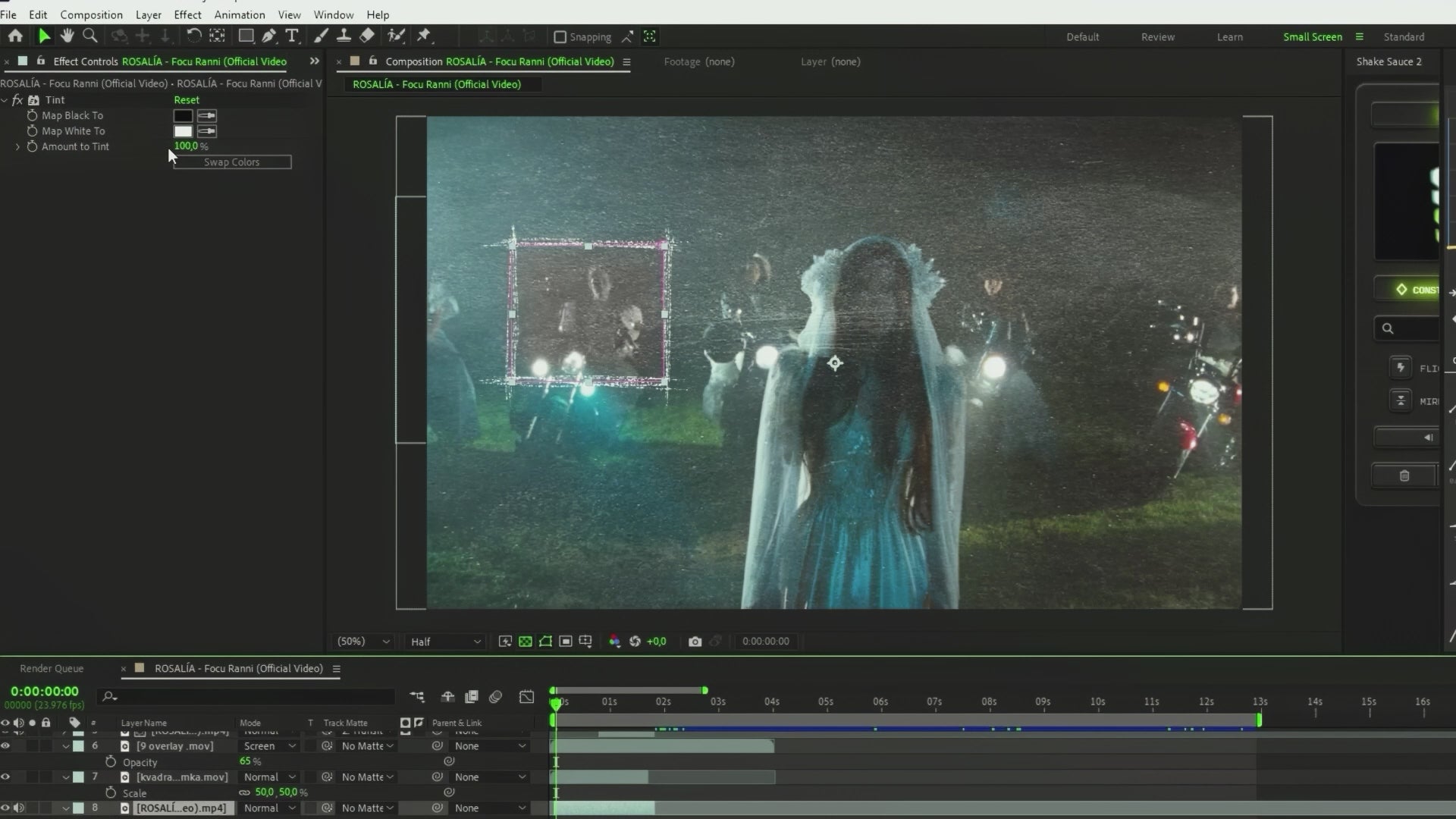Image resolution: width=1456 pixels, height=819 pixels.
Task: Open the Window menu
Action: (x=334, y=14)
